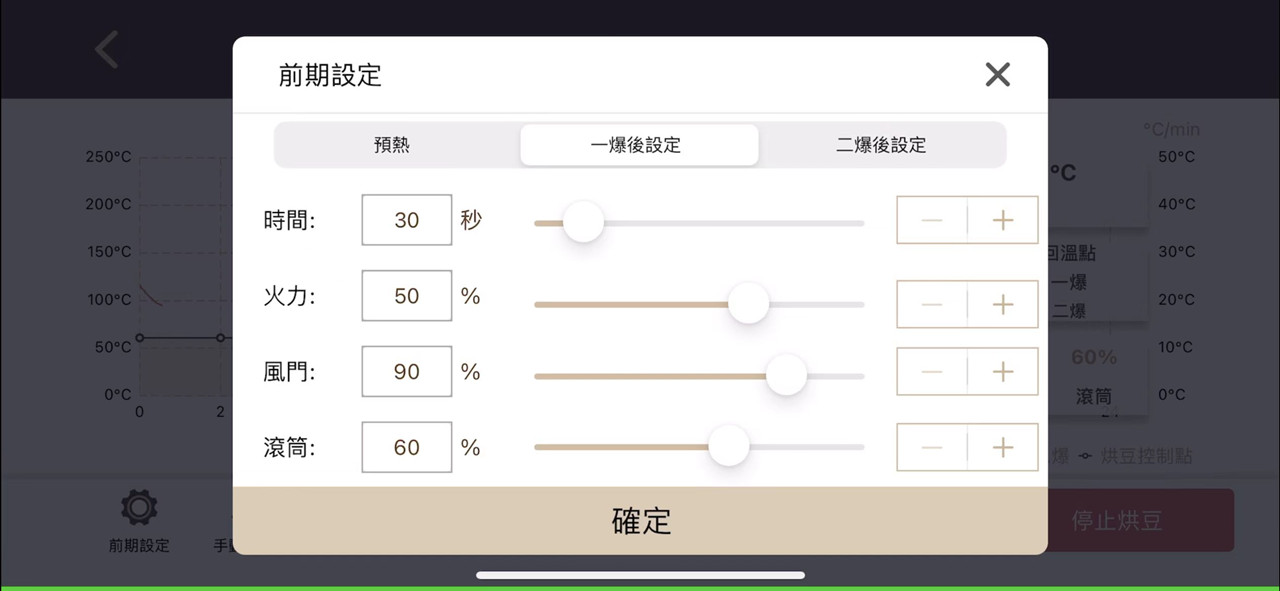Focus the 時間 seconds input field

[407, 220]
